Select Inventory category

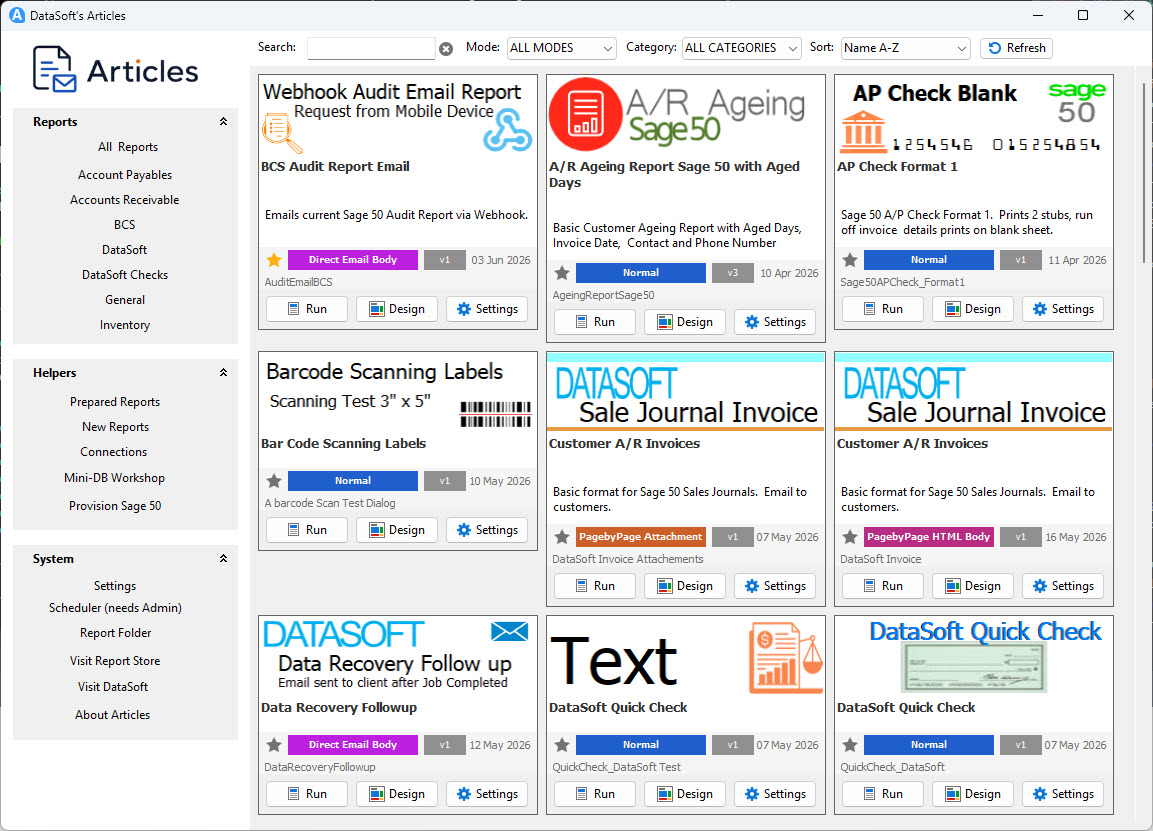pyautogui.click(x=125, y=325)
